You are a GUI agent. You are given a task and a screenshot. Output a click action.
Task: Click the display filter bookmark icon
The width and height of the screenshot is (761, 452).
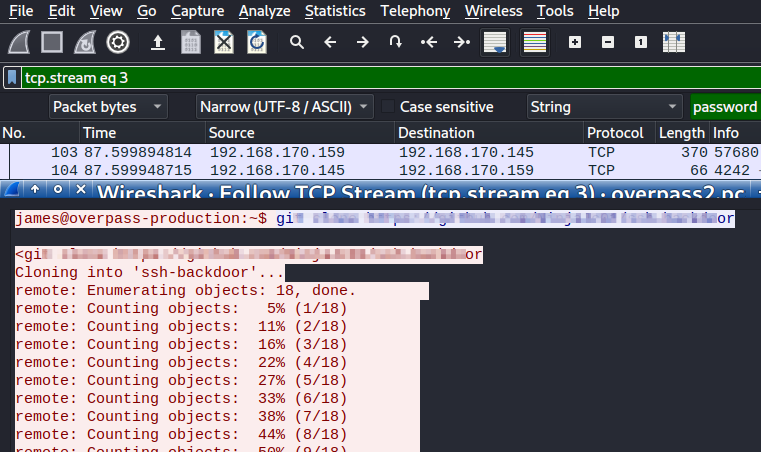coord(12,78)
